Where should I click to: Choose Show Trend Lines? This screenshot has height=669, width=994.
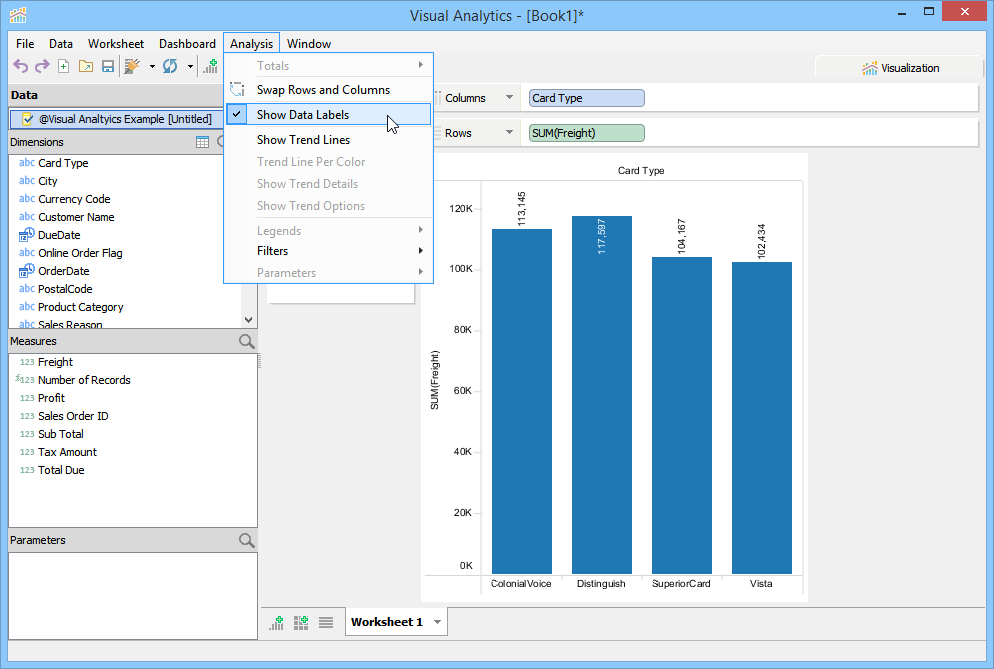(x=329, y=140)
